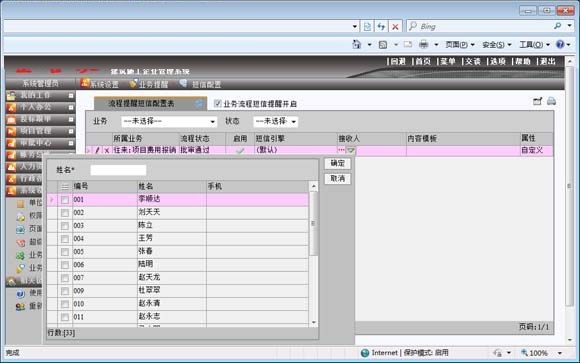Click the name list vertical scrollbar thumb
Screen dimensions: 580x363
click(x=313, y=224)
